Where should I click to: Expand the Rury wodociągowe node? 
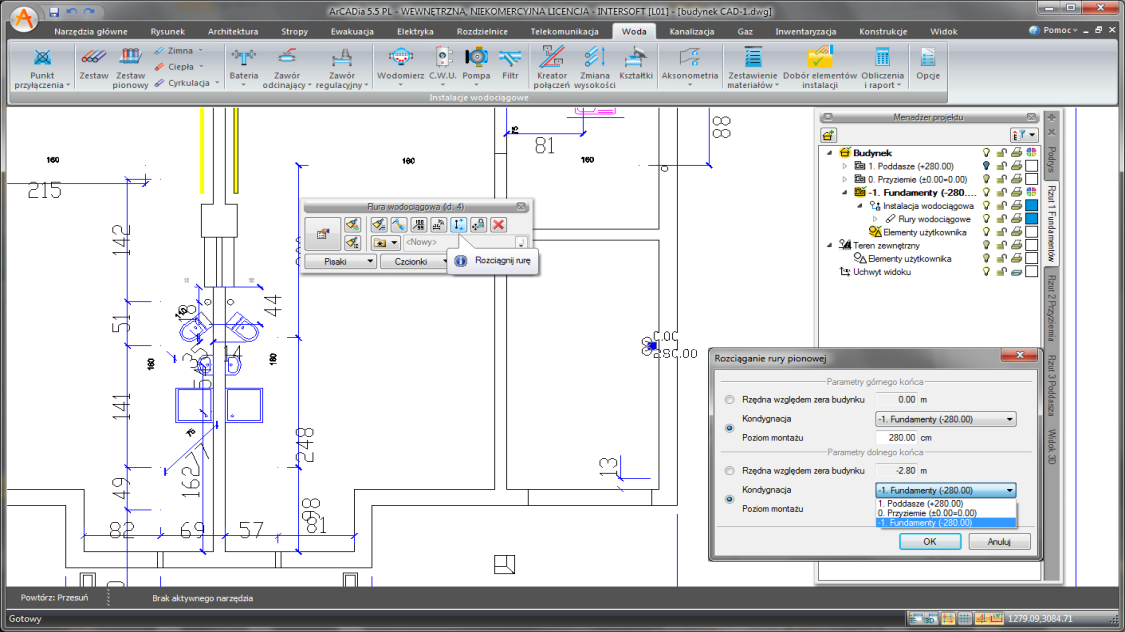(875, 219)
